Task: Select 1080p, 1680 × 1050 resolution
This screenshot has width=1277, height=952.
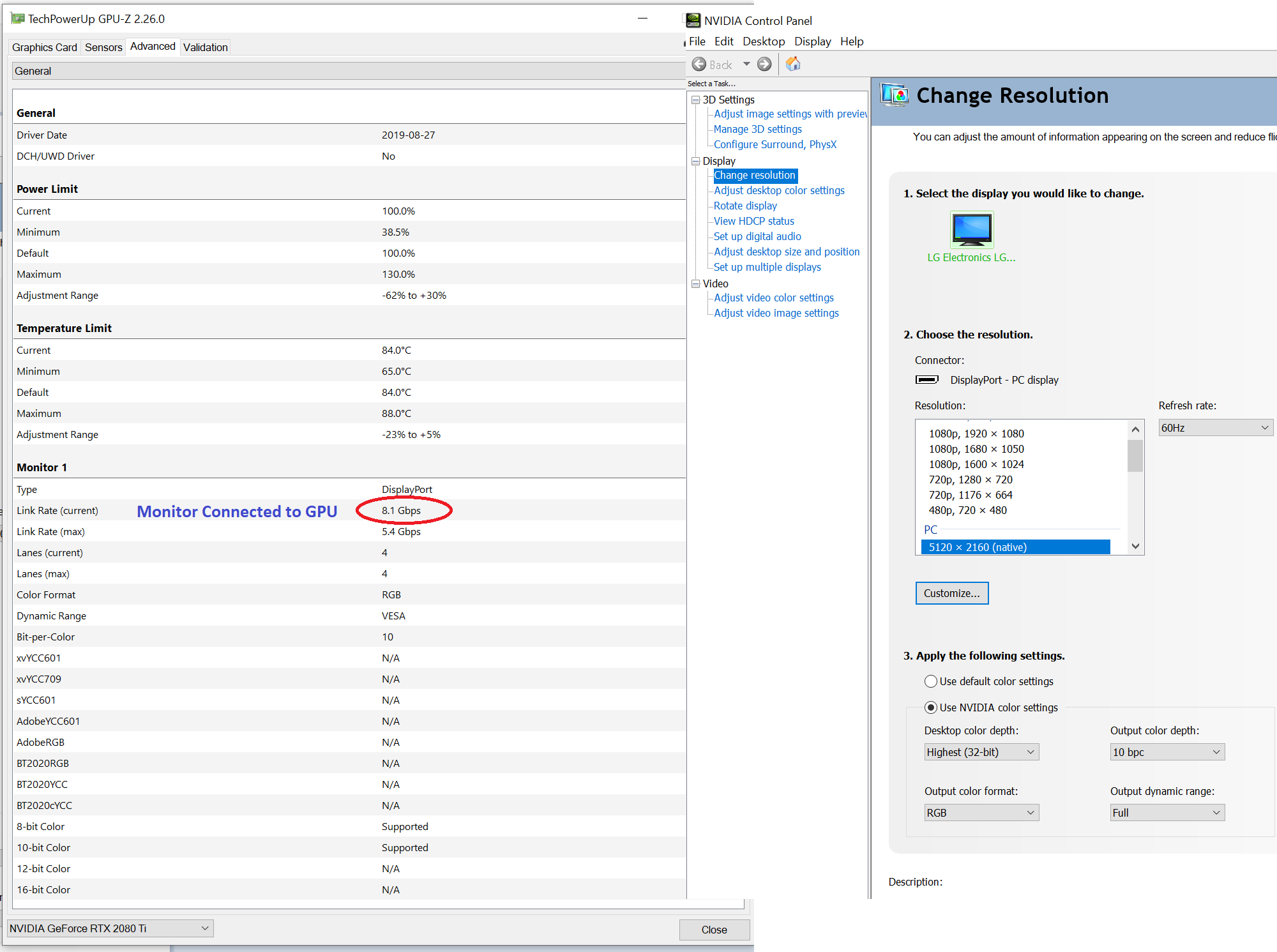Action: [976, 449]
